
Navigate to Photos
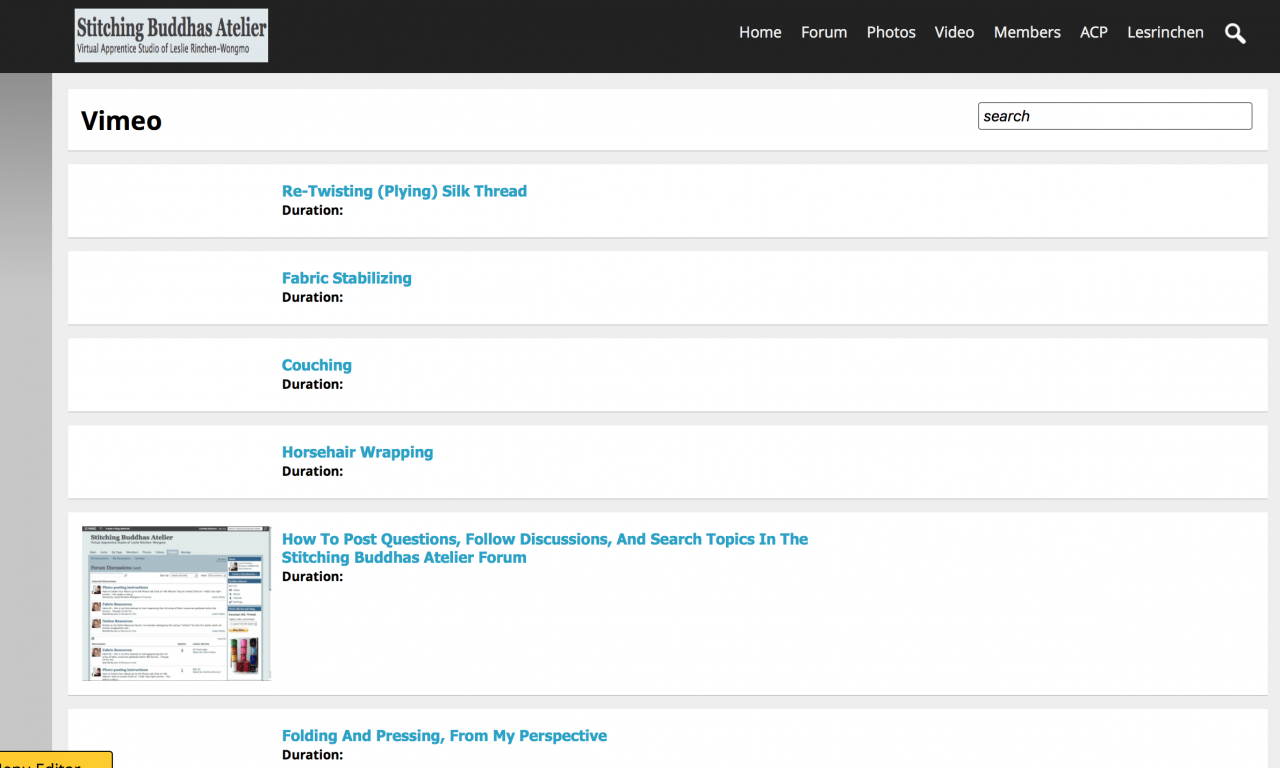[891, 32]
